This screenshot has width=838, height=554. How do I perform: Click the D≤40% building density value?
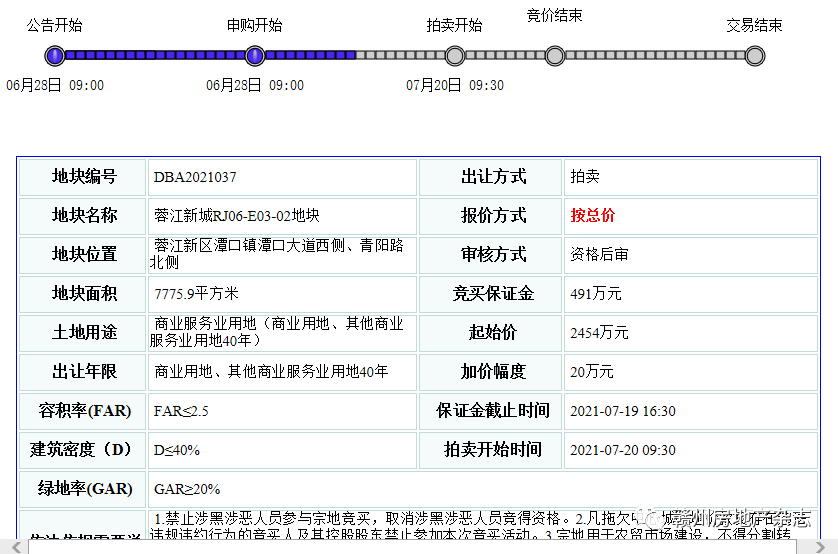[176, 450]
